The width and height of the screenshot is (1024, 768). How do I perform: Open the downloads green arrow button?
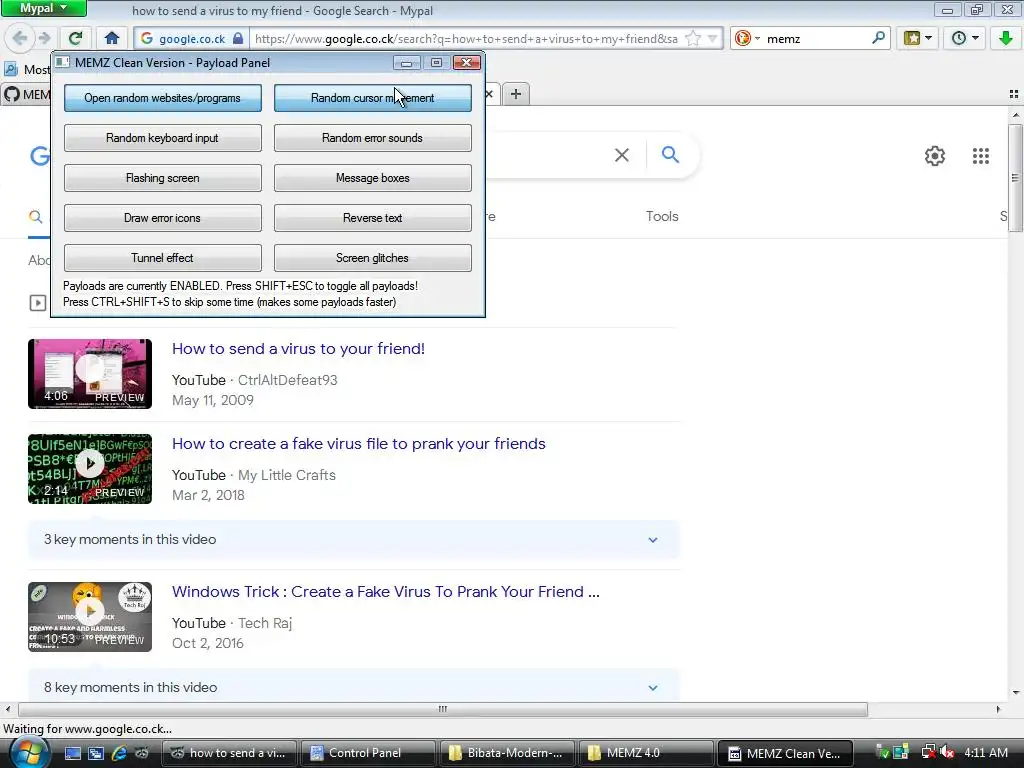1006,38
